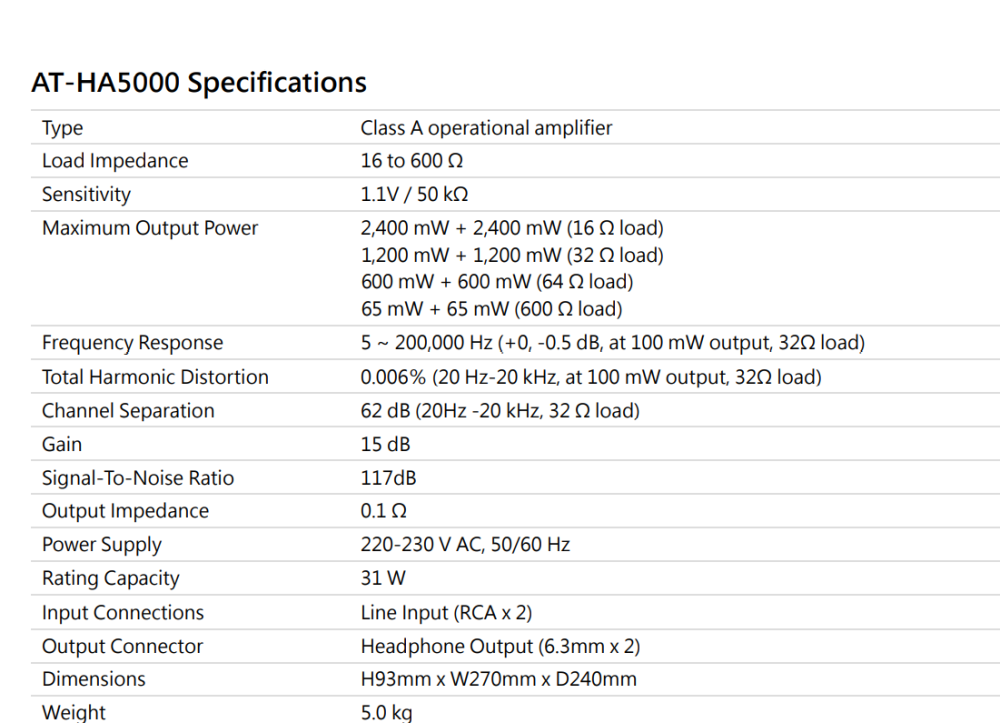Click the 16 to 600 Ω value
Image resolution: width=1000 pixels, height=723 pixels.
[x=411, y=161]
